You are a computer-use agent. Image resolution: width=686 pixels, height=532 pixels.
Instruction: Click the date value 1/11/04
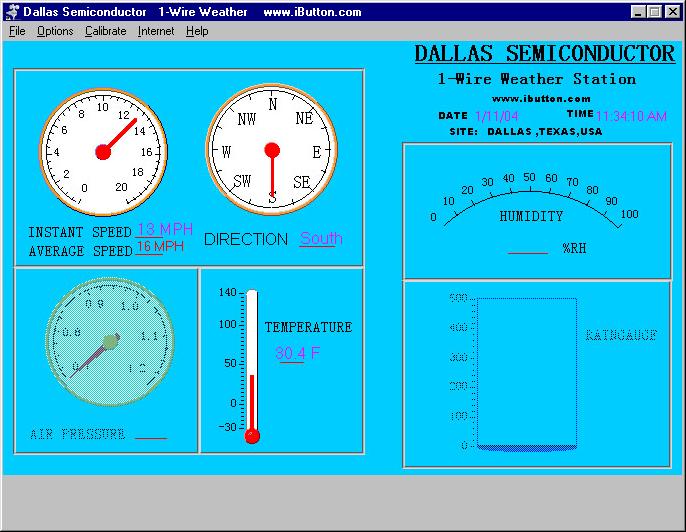tap(497, 116)
